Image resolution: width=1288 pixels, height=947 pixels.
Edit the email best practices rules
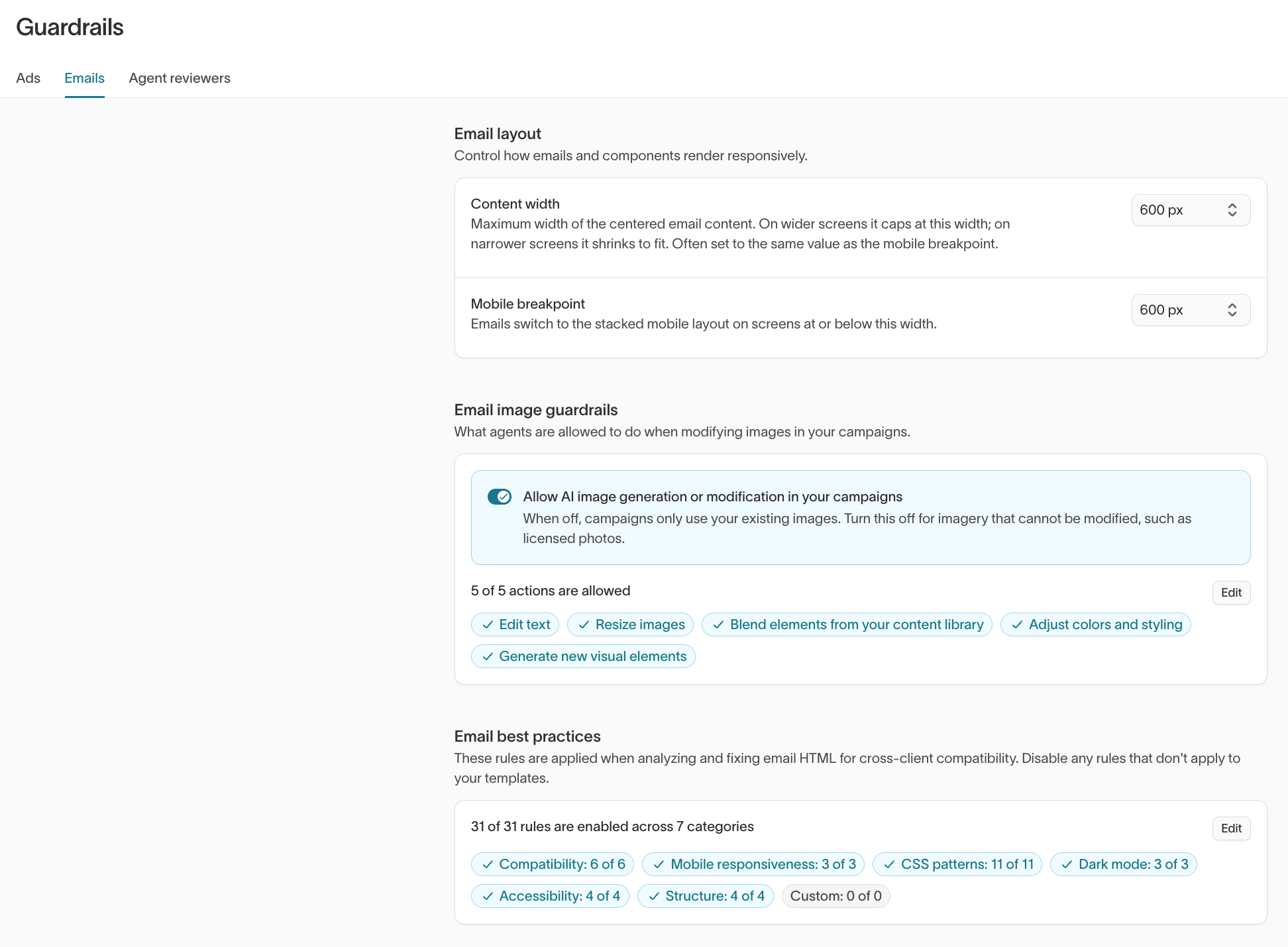pyautogui.click(x=1231, y=828)
